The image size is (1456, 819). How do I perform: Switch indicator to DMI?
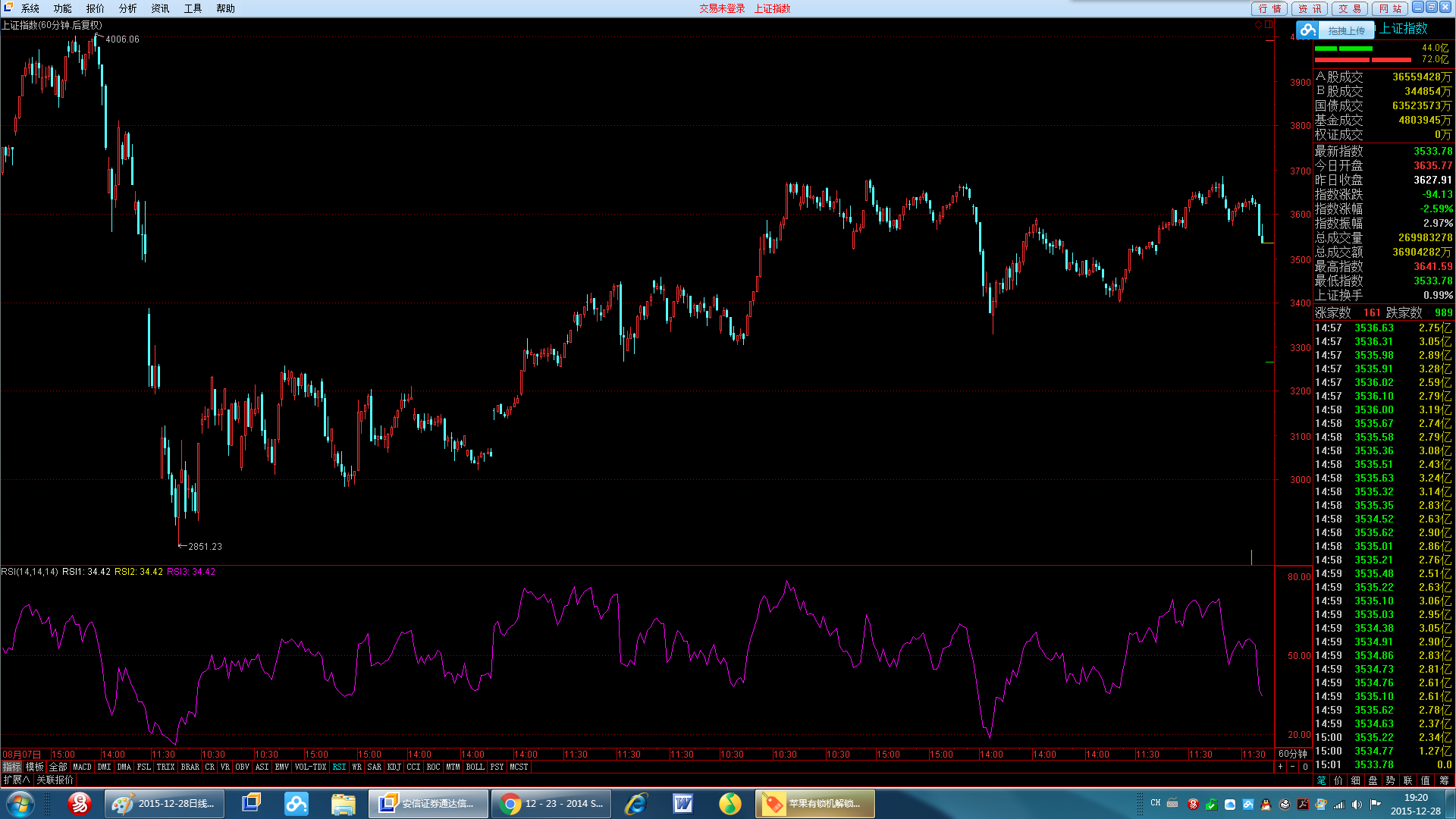[x=105, y=767]
